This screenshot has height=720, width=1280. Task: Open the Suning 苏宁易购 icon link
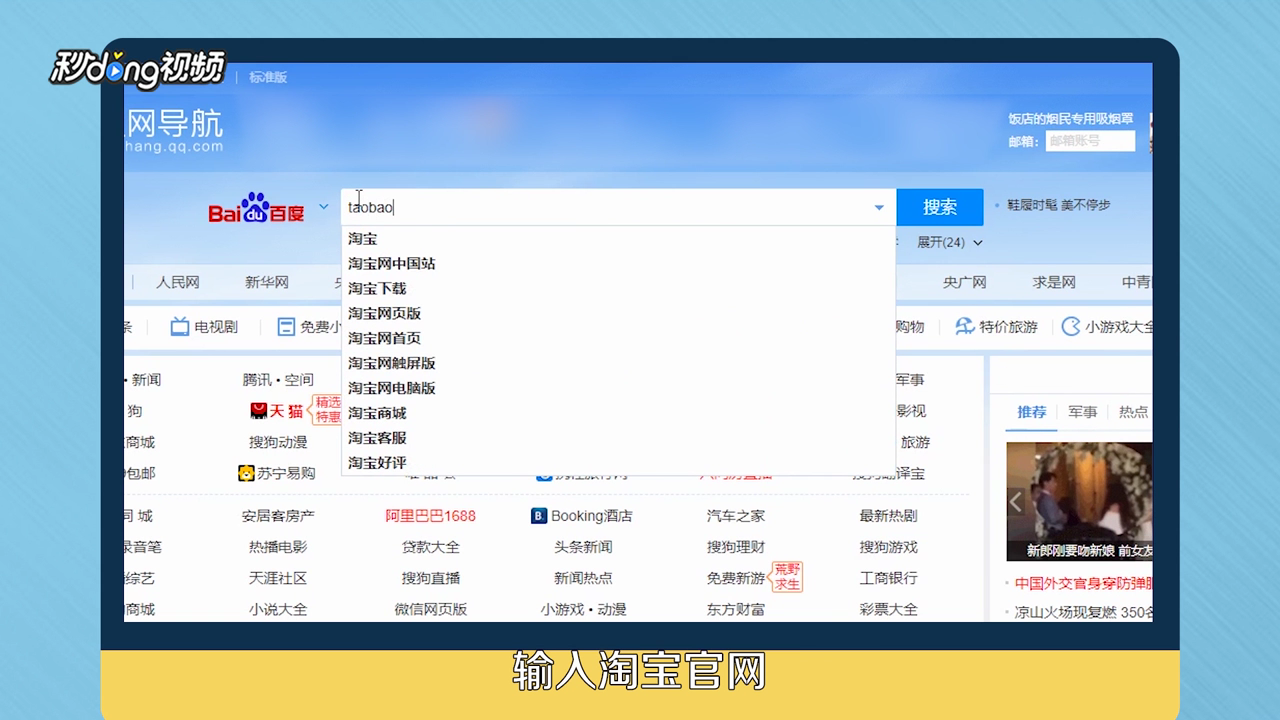[277, 473]
